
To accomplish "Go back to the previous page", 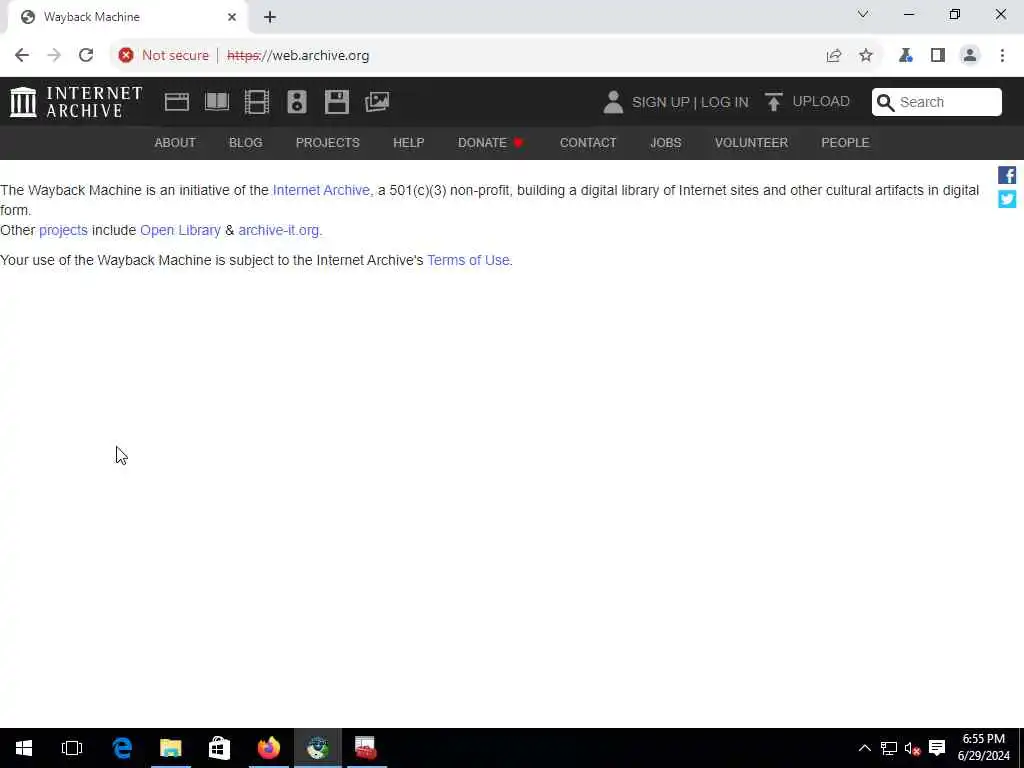I will (x=22, y=56).
